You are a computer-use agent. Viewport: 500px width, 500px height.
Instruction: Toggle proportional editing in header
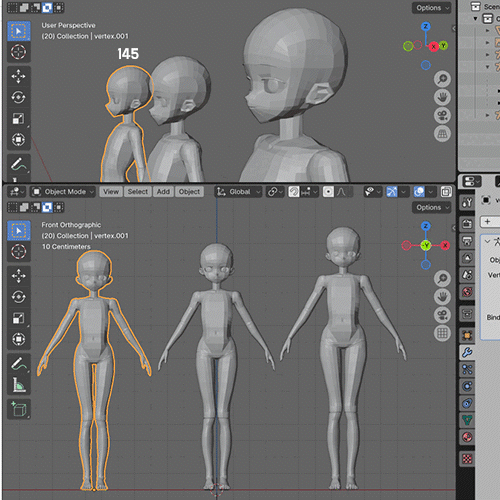(x=328, y=192)
